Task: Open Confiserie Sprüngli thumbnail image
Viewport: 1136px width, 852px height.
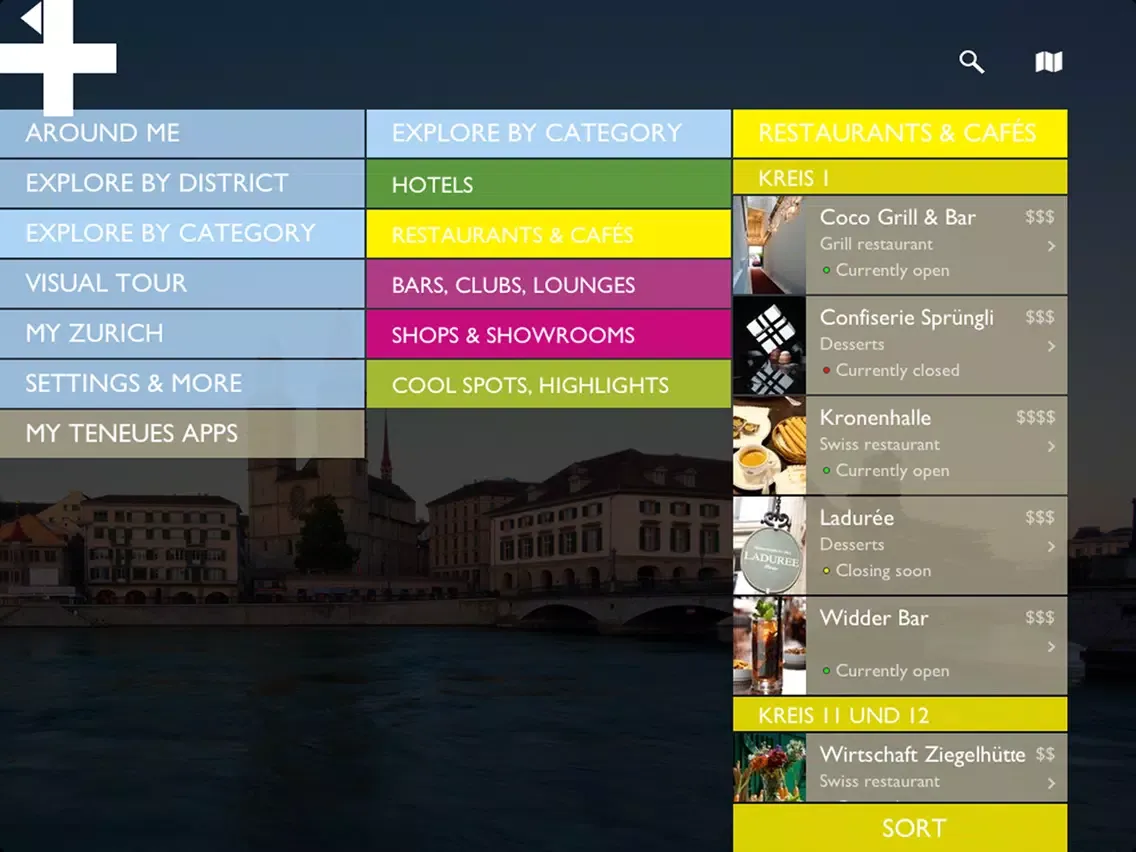Action: 769,346
